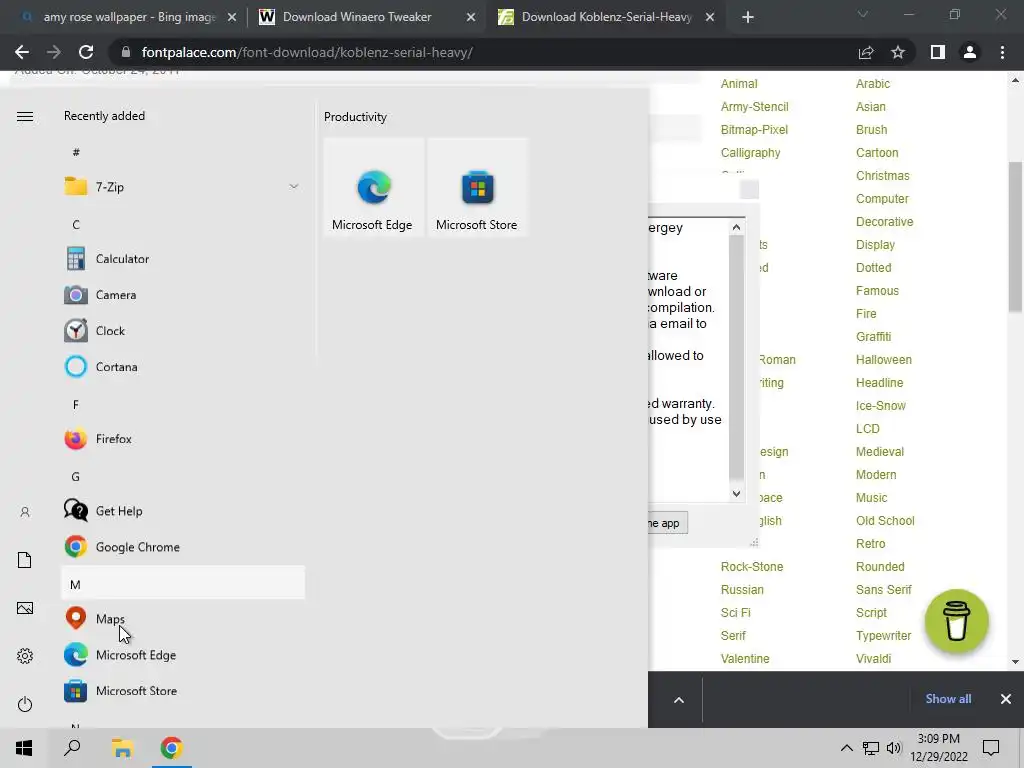Open Chrome tab search dropdown

pos(863,14)
